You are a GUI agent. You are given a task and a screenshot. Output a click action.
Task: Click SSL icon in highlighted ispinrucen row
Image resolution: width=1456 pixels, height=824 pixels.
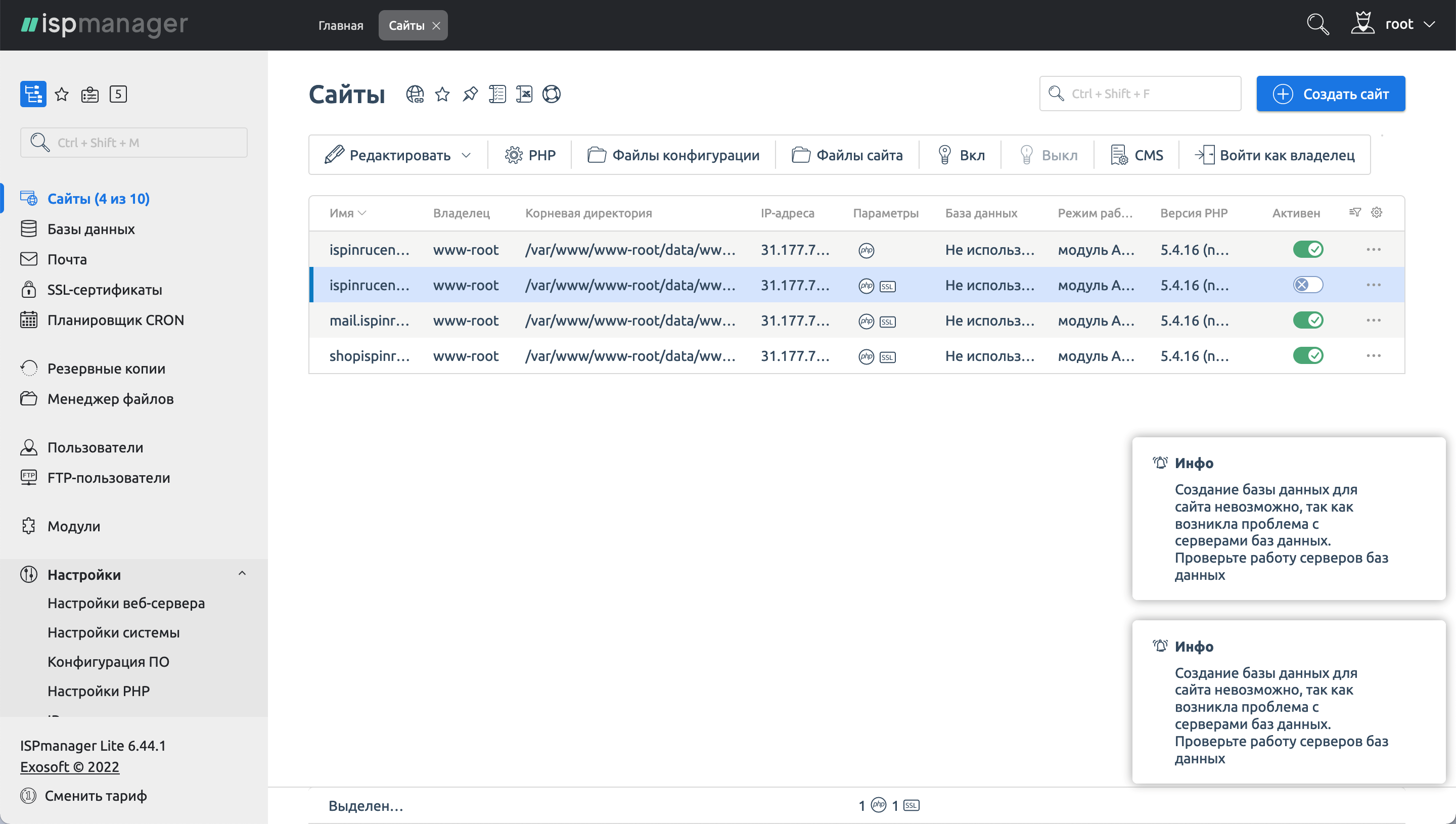click(887, 286)
